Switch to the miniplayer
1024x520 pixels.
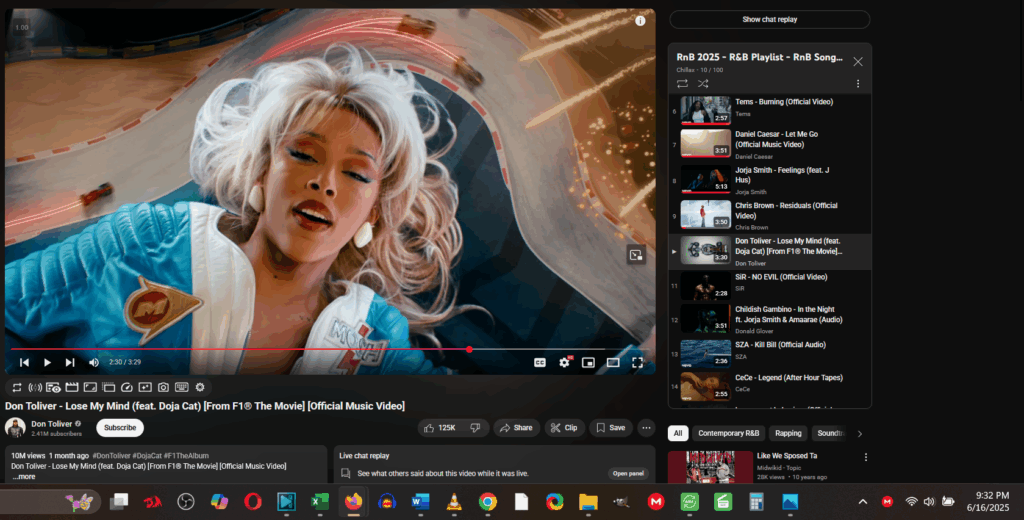tap(588, 363)
